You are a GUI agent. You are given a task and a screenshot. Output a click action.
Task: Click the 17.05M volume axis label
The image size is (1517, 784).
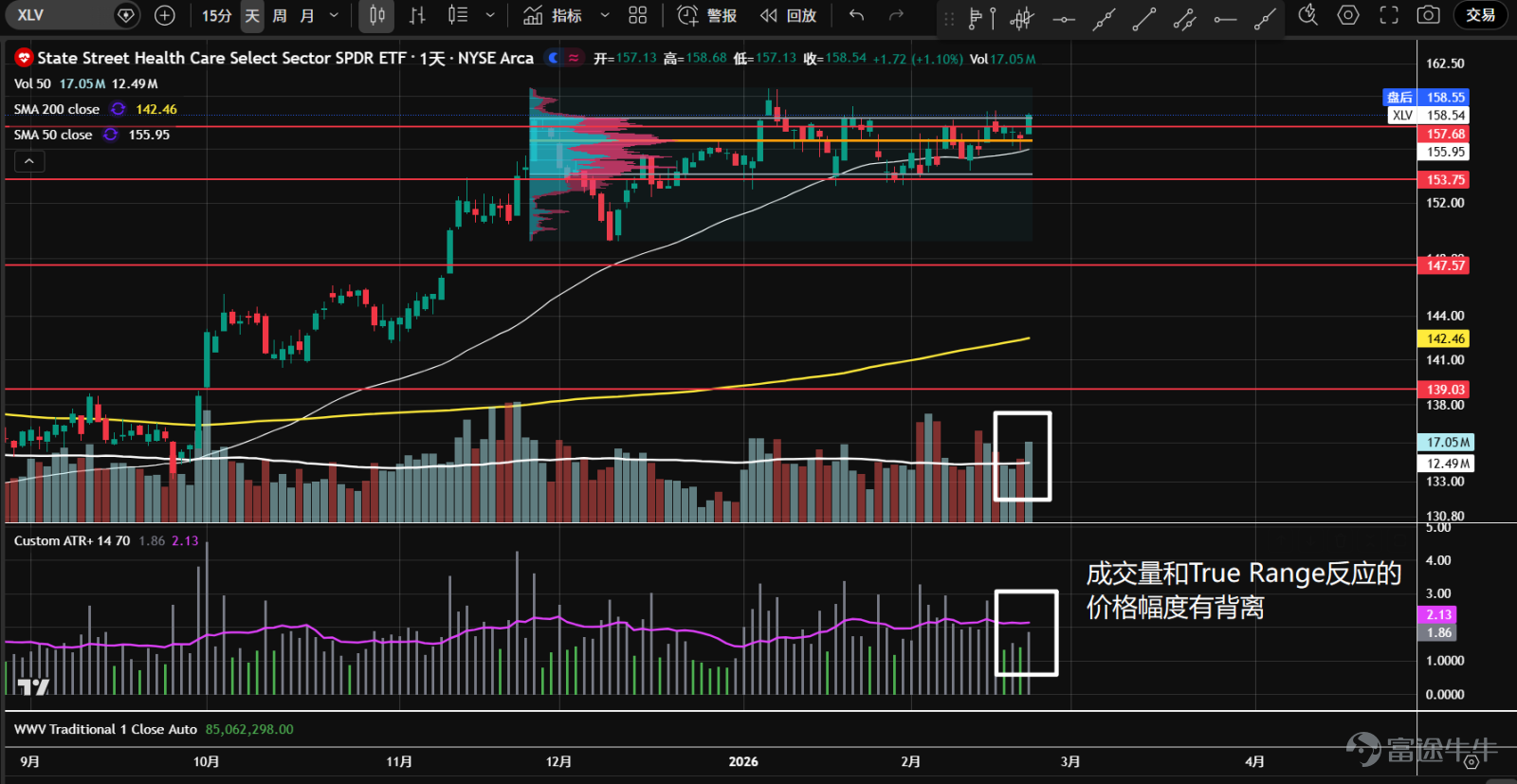coord(1446,442)
